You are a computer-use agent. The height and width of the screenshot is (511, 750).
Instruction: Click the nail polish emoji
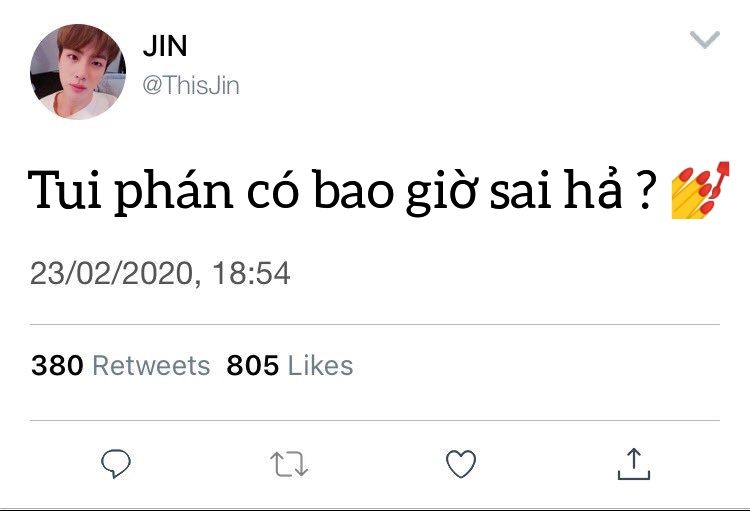tap(700, 190)
